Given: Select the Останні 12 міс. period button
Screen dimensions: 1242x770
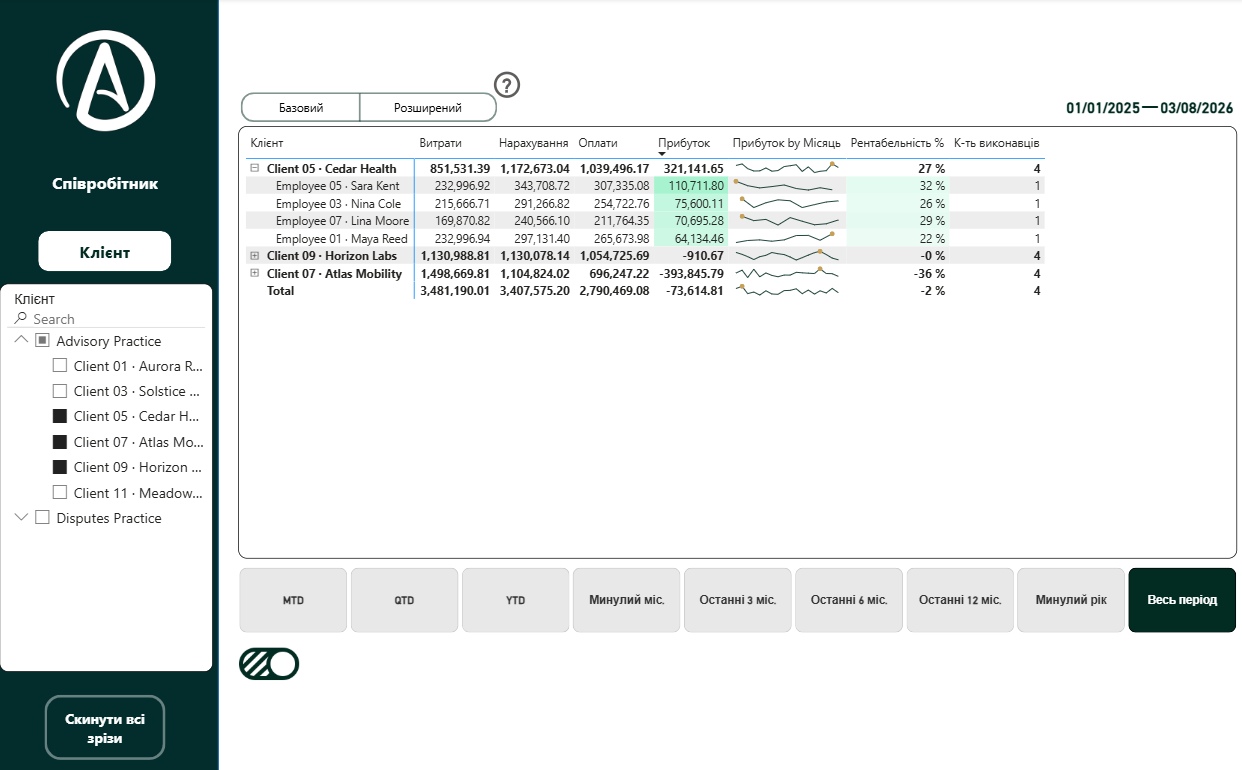Looking at the screenshot, I should (960, 600).
